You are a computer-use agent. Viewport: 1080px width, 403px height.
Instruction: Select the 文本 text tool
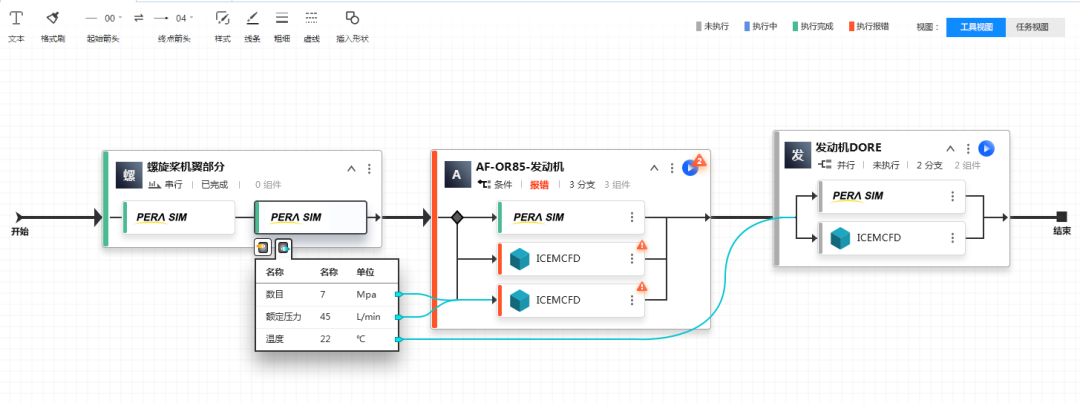click(x=16, y=18)
